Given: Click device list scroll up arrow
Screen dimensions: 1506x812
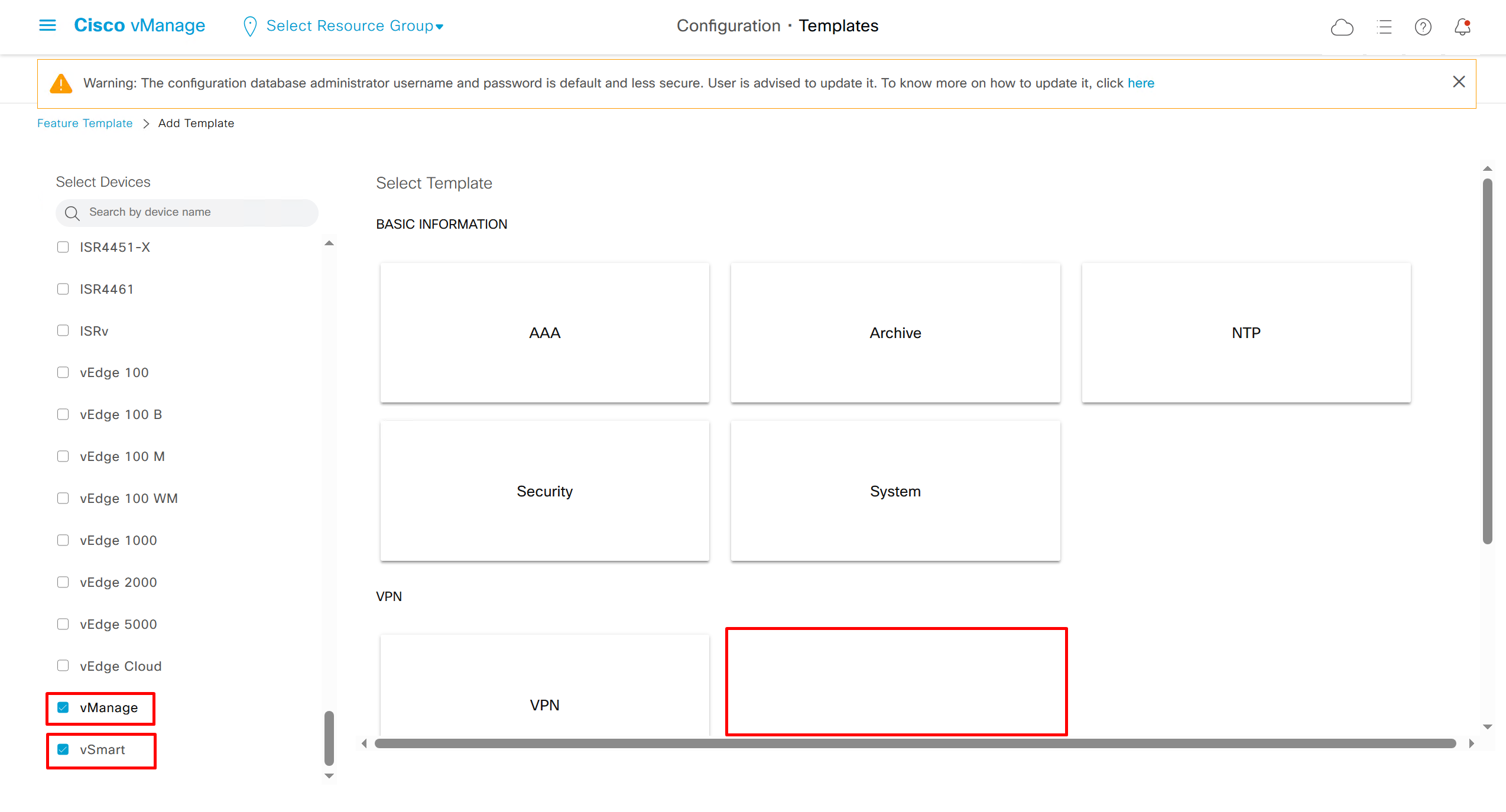Looking at the screenshot, I should [x=329, y=243].
